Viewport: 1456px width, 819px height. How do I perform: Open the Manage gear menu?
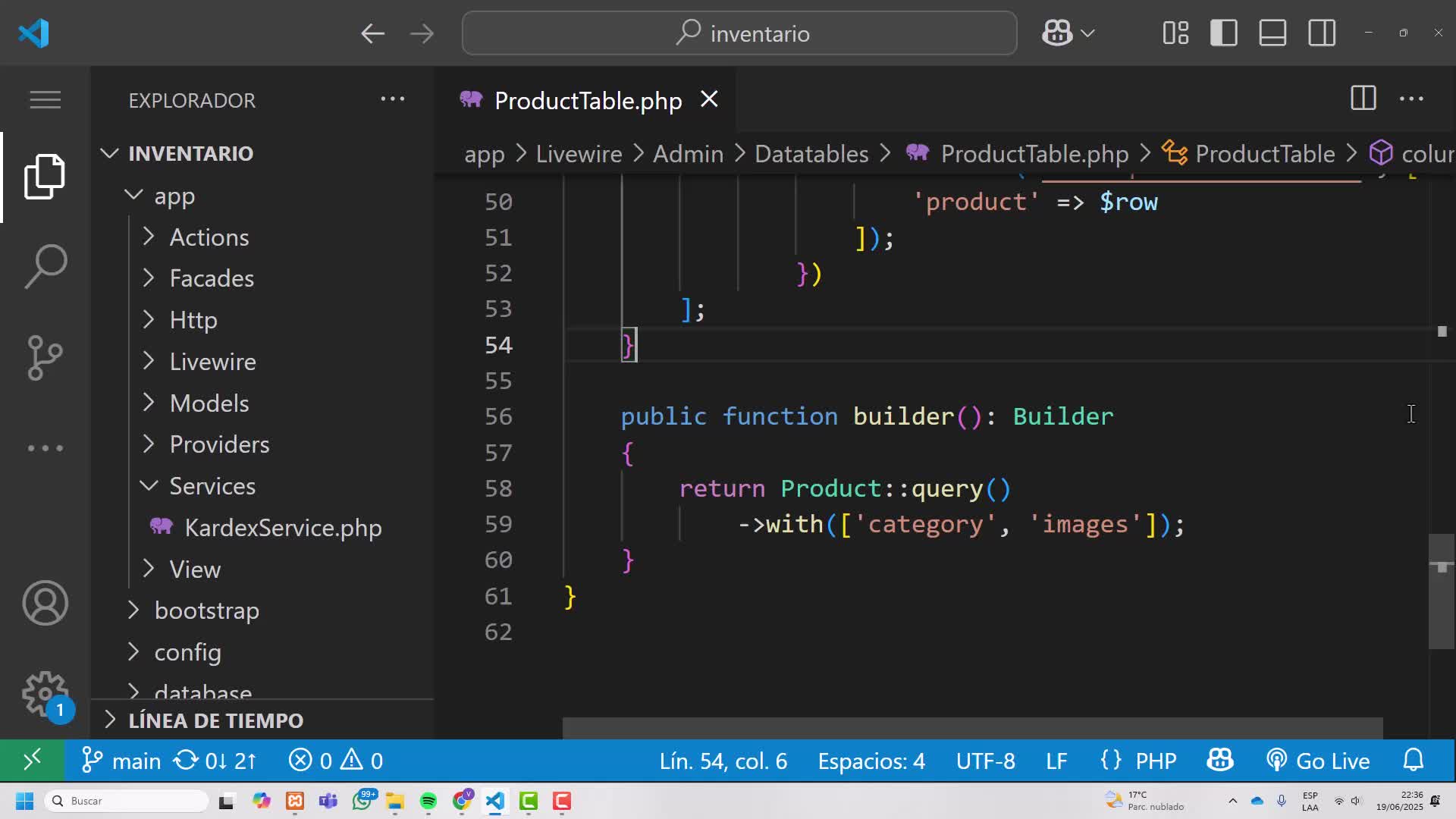(x=45, y=694)
